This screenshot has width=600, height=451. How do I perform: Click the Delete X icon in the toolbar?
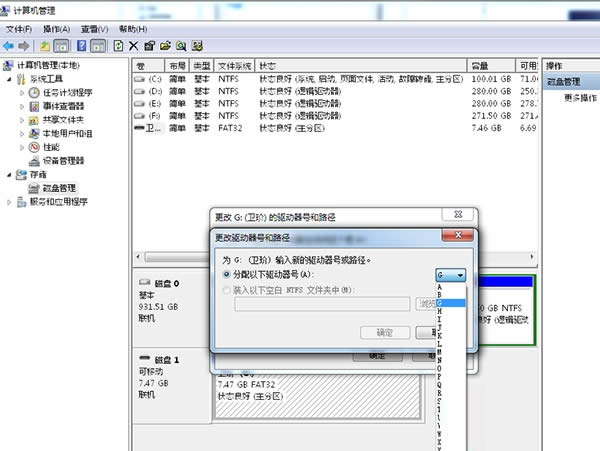point(133,46)
